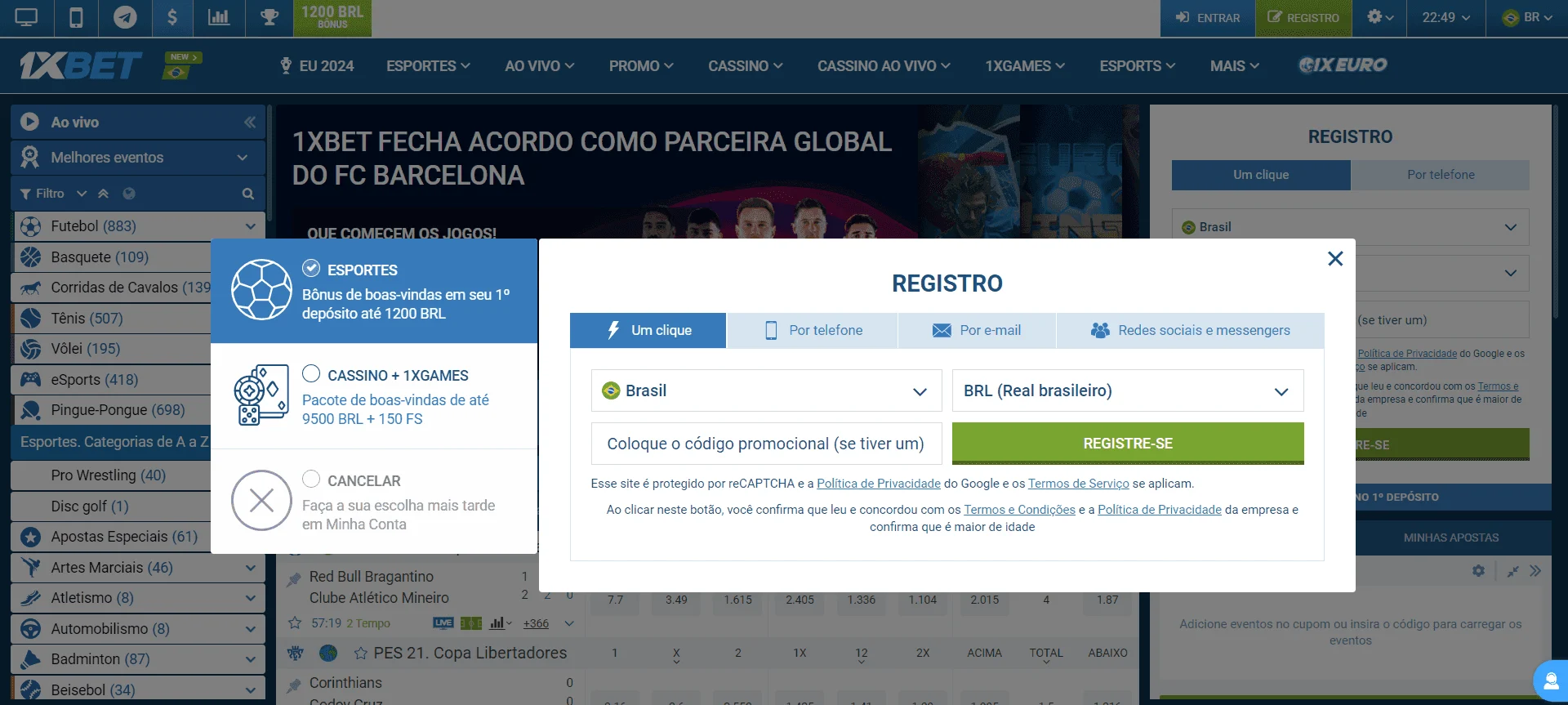
Task: Click the casino chips and cards icon
Action: click(261, 395)
